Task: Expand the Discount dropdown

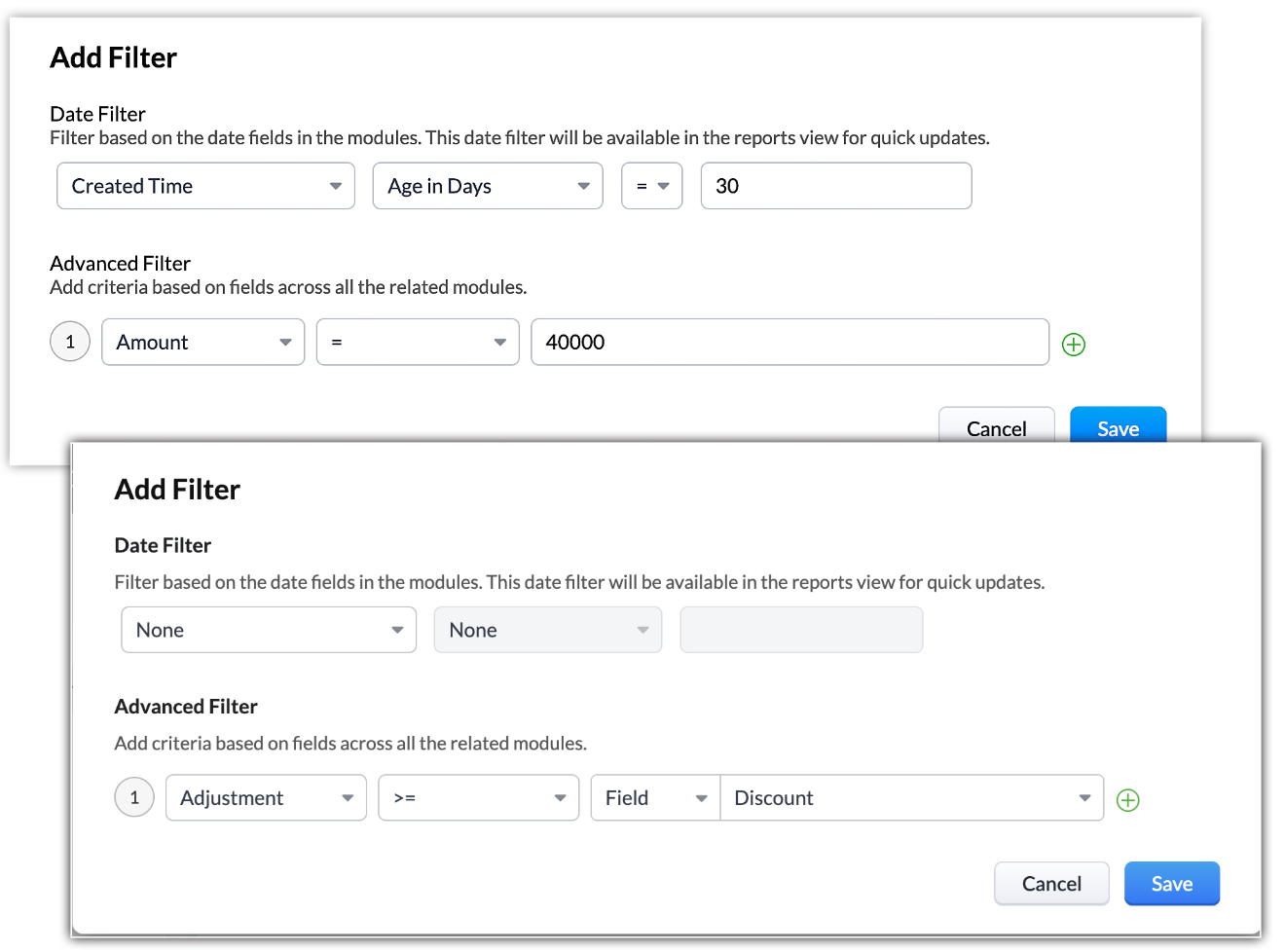Action: [911, 798]
